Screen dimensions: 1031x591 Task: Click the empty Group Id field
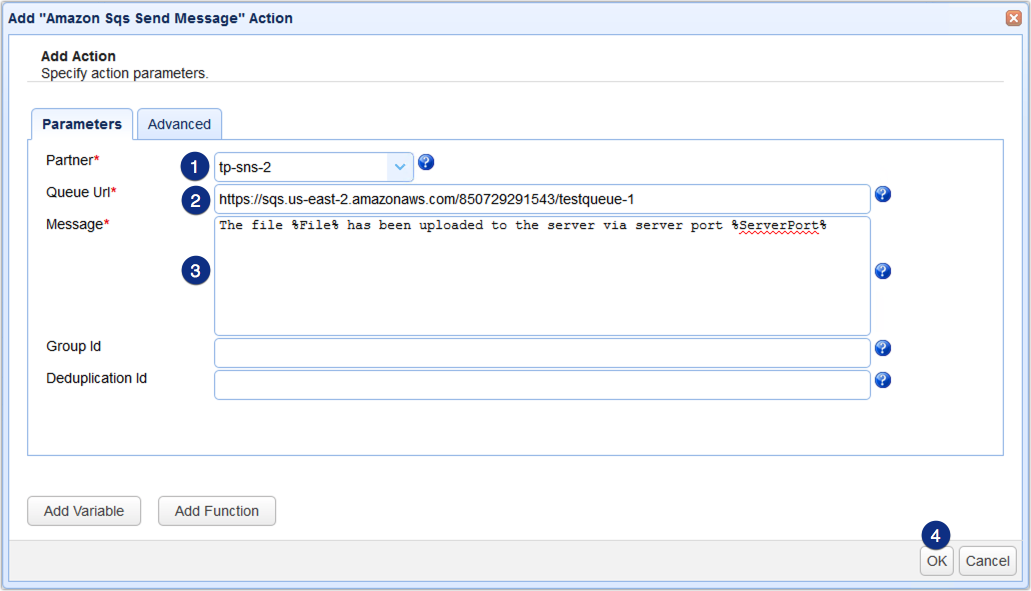point(540,352)
